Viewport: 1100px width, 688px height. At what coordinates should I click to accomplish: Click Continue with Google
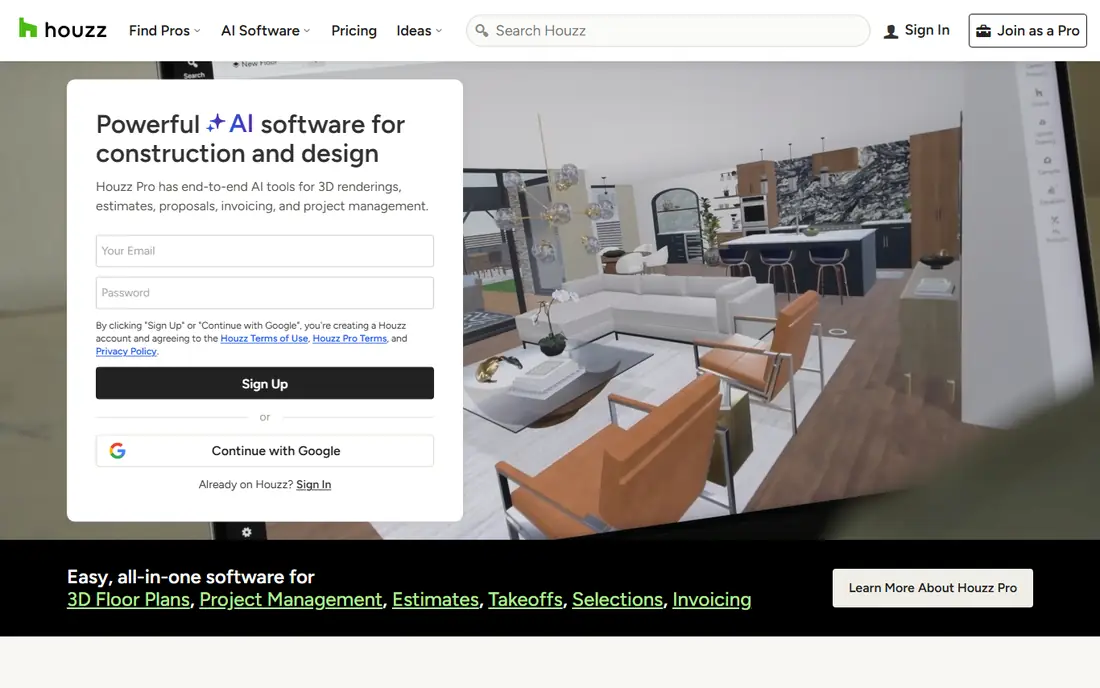point(264,451)
